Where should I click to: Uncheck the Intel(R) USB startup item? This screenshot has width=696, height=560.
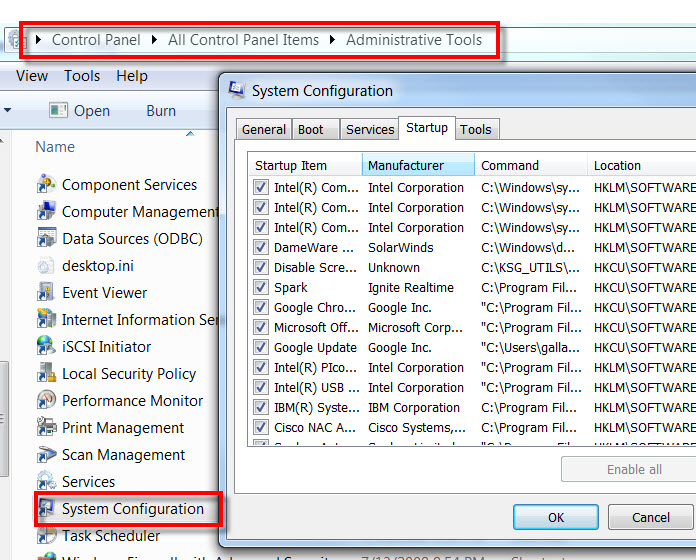261,387
